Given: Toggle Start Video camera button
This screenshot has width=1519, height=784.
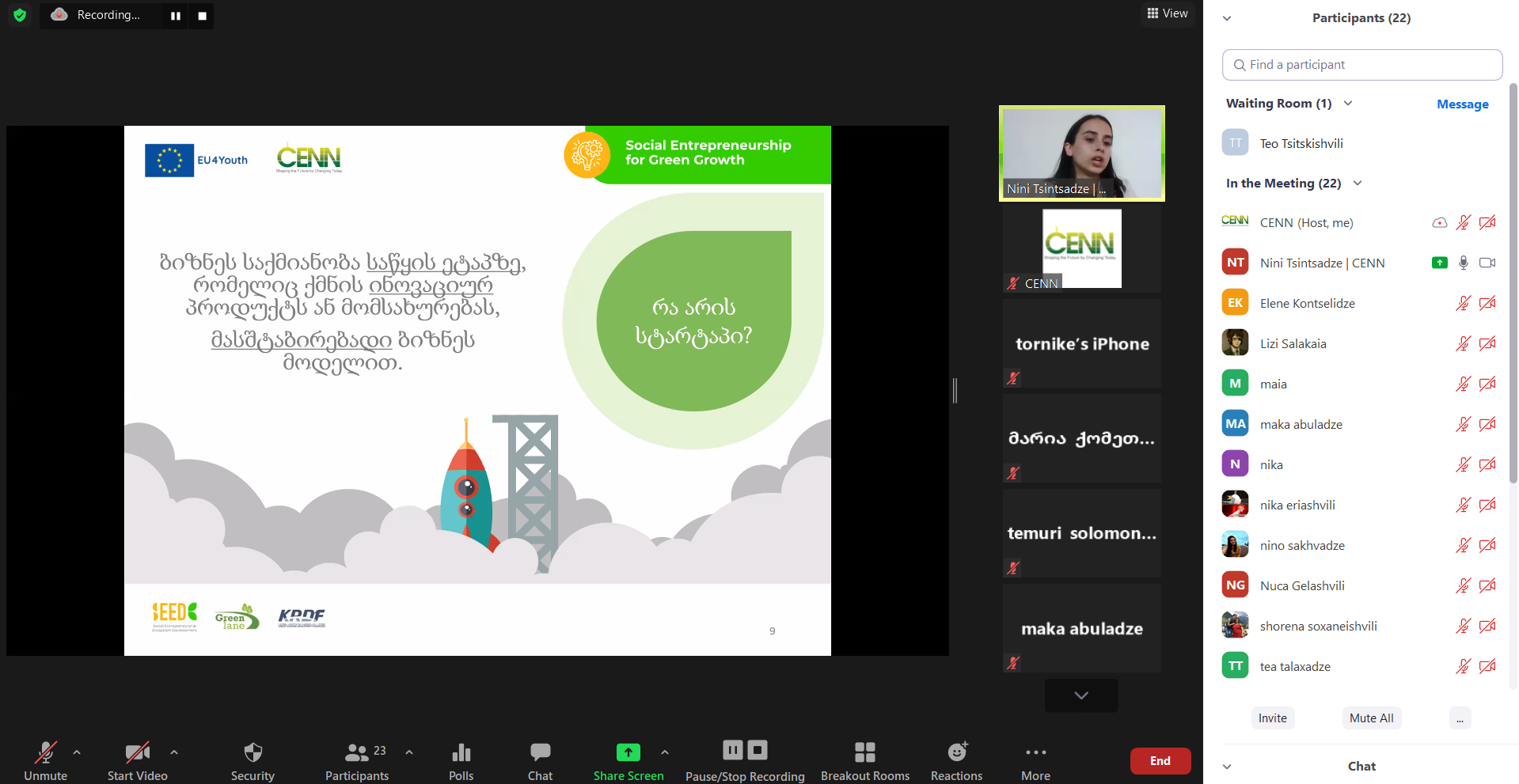Looking at the screenshot, I should [x=137, y=752].
